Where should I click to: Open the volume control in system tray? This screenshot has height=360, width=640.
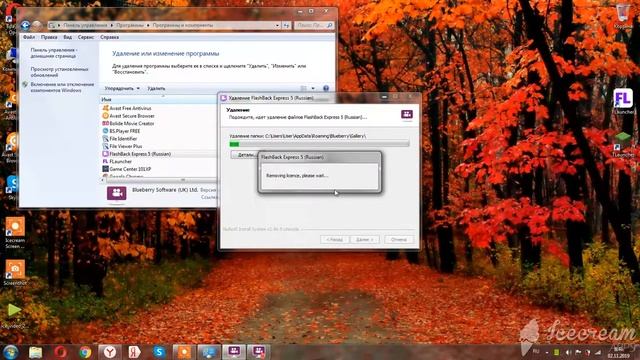point(568,352)
